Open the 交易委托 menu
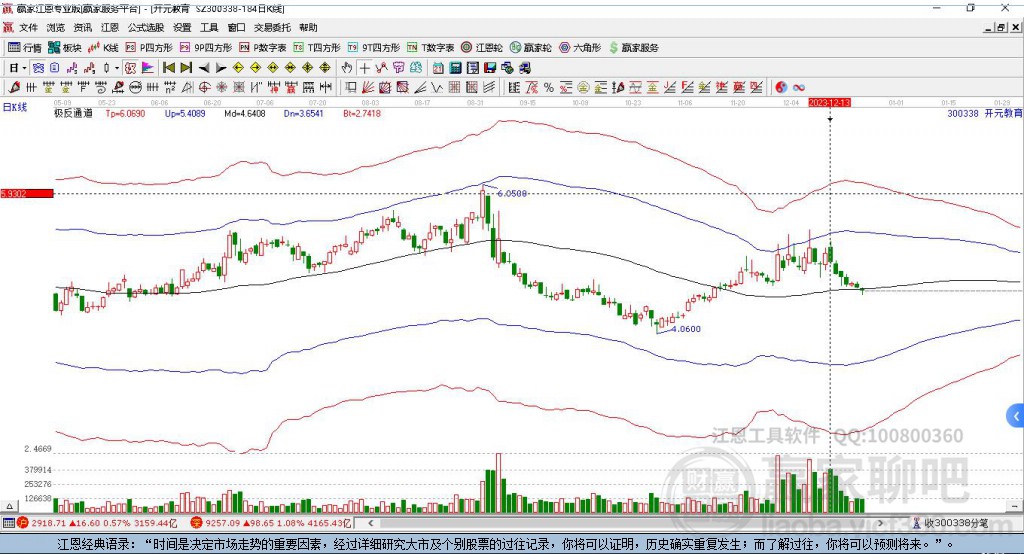 272,27
